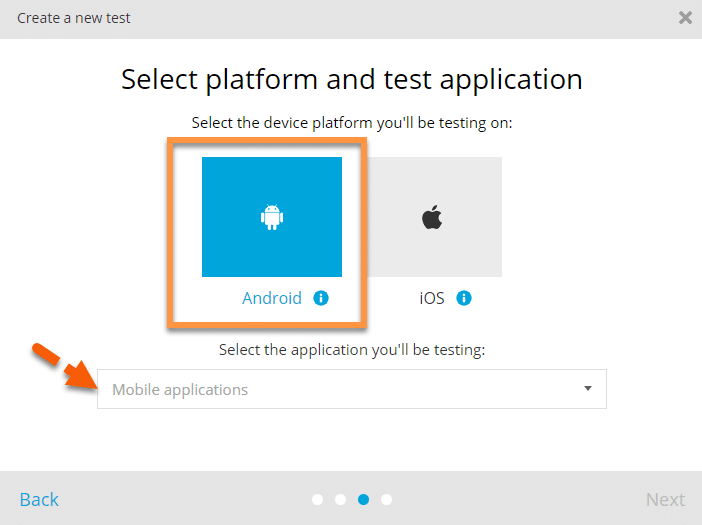Select the active third wizard step dot
This screenshot has height=525, width=702.
364,499
